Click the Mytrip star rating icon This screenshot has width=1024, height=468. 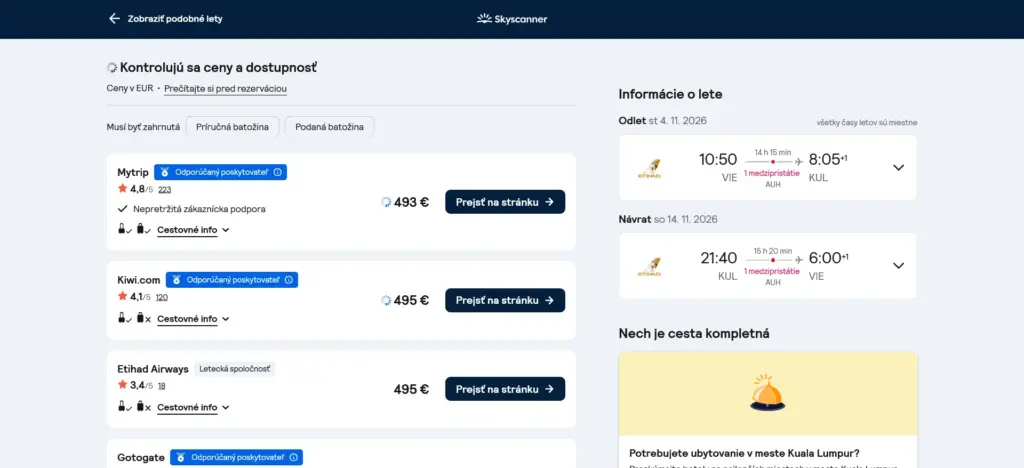pos(122,189)
